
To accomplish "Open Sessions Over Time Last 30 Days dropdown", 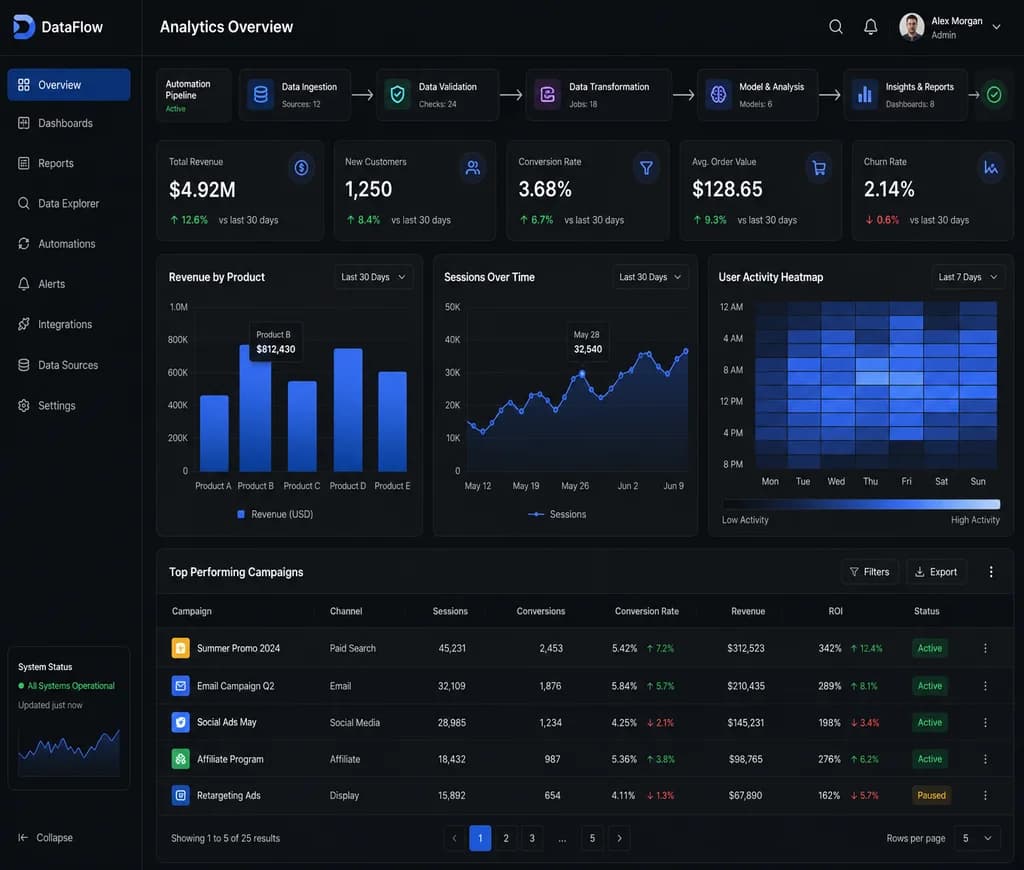I will pyautogui.click(x=650, y=277).
